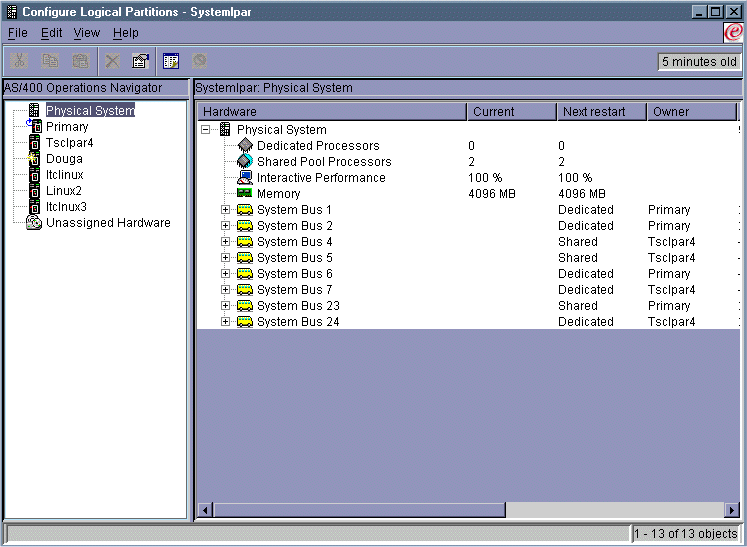Select Physical System icon in navigator tree
Screen dimensions: 747x547
pos(34,110)
